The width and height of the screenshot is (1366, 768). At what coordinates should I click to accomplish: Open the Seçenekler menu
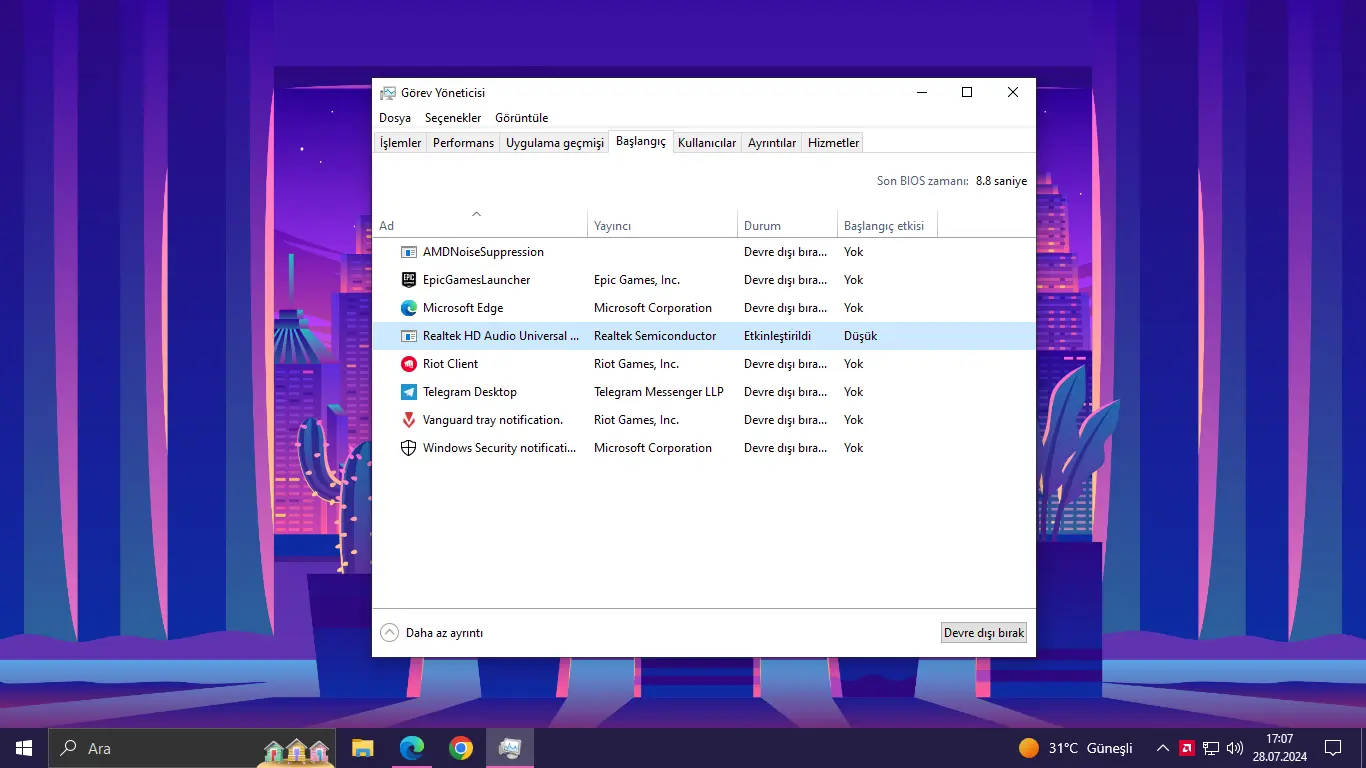click(x=453, y=118)
